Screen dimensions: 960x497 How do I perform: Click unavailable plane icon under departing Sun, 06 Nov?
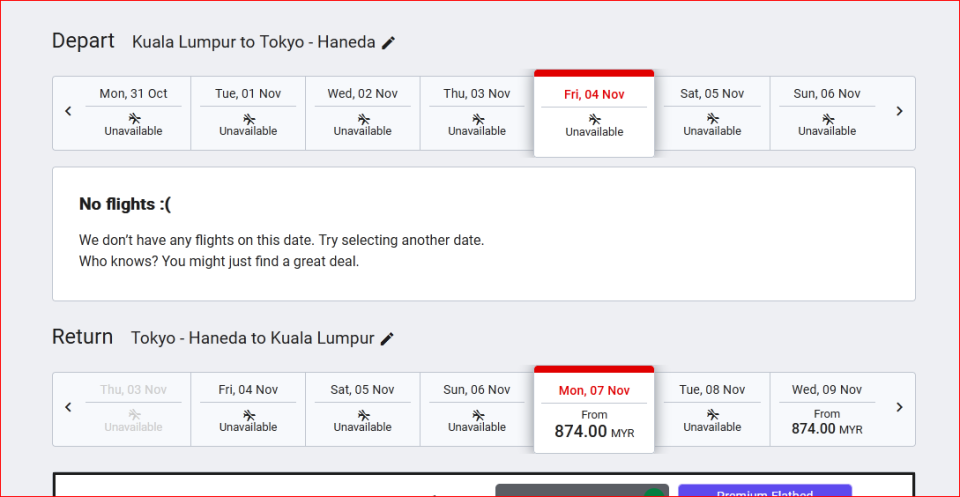(x=827, y=118)
